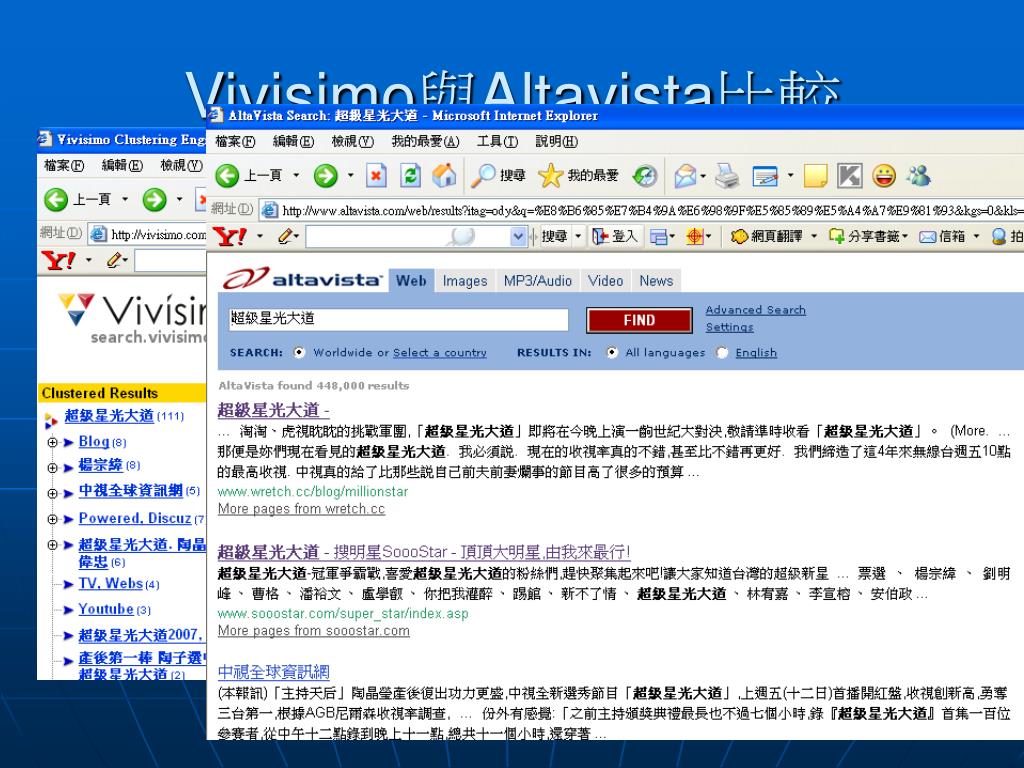Click the Yahoo toolbar search input box
The height and width of the screenshot is (768, 1024).
(409, 236)
